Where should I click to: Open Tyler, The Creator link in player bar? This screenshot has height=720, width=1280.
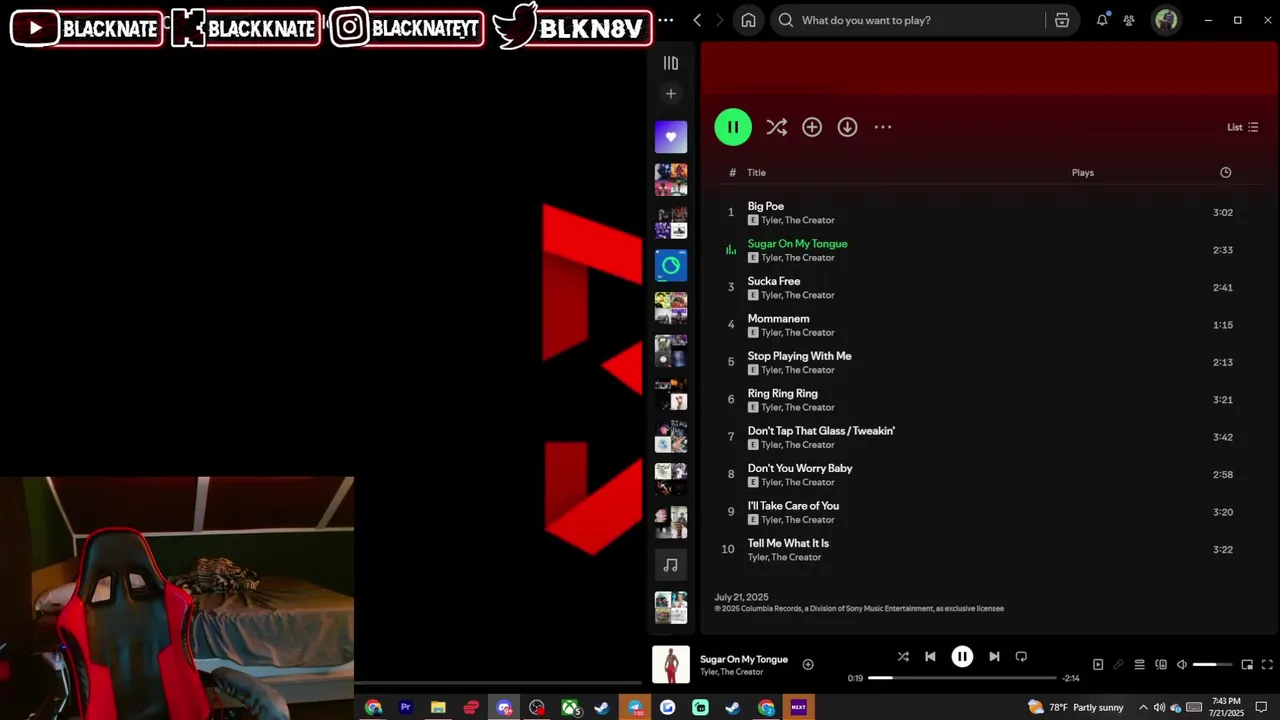[731, 672]
